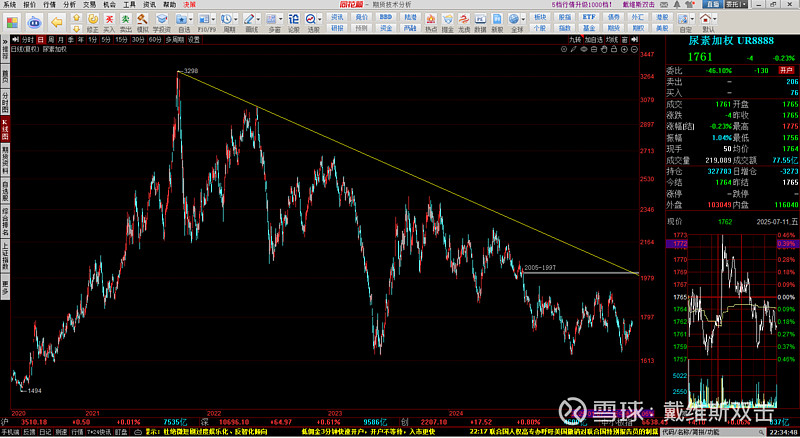The width and height of the screenshot is (800, 438).
Task: Click the F10/F9 info icon
Action: pyautogui.click(x=203, y=19)
